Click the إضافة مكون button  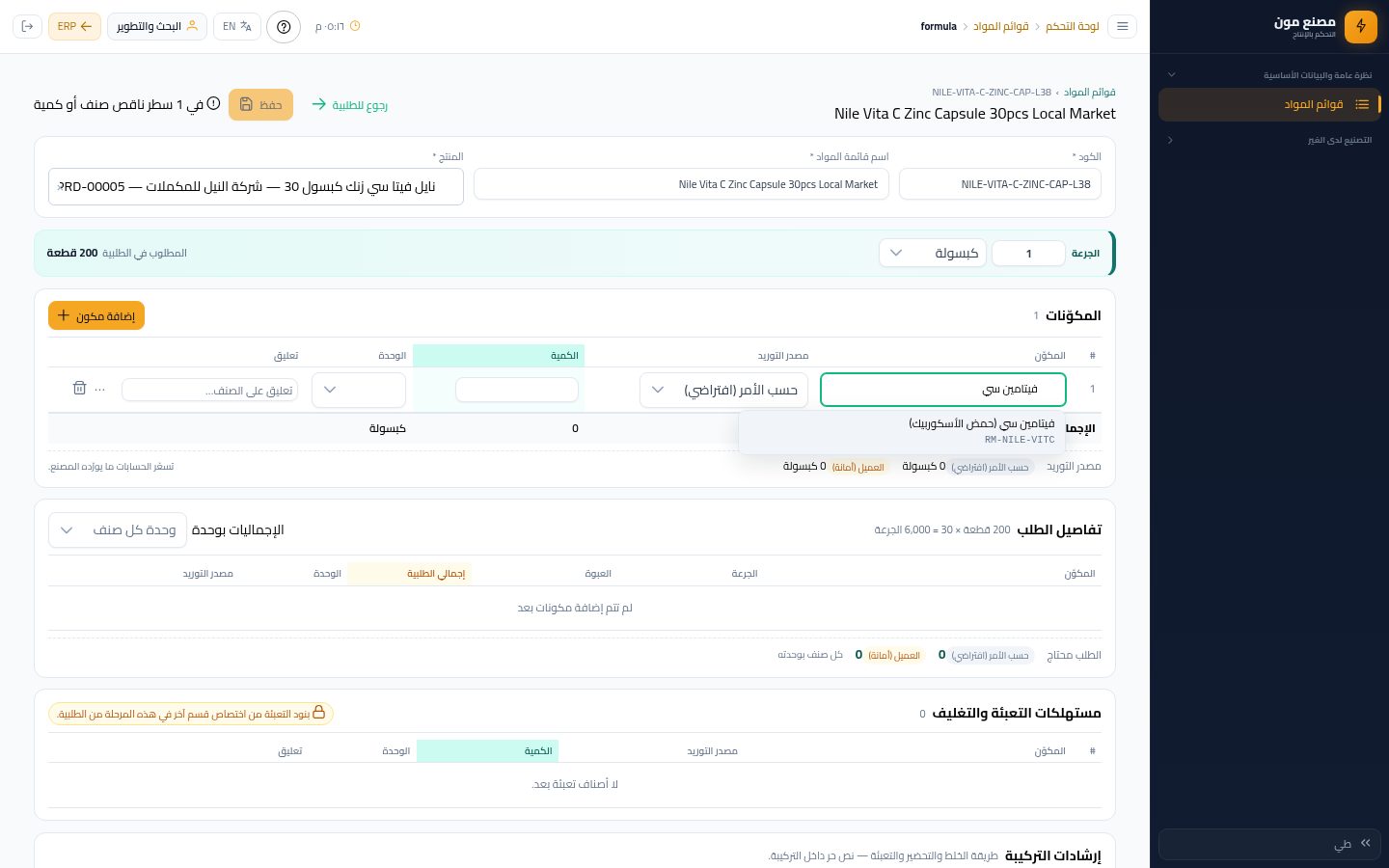(96, 315)
